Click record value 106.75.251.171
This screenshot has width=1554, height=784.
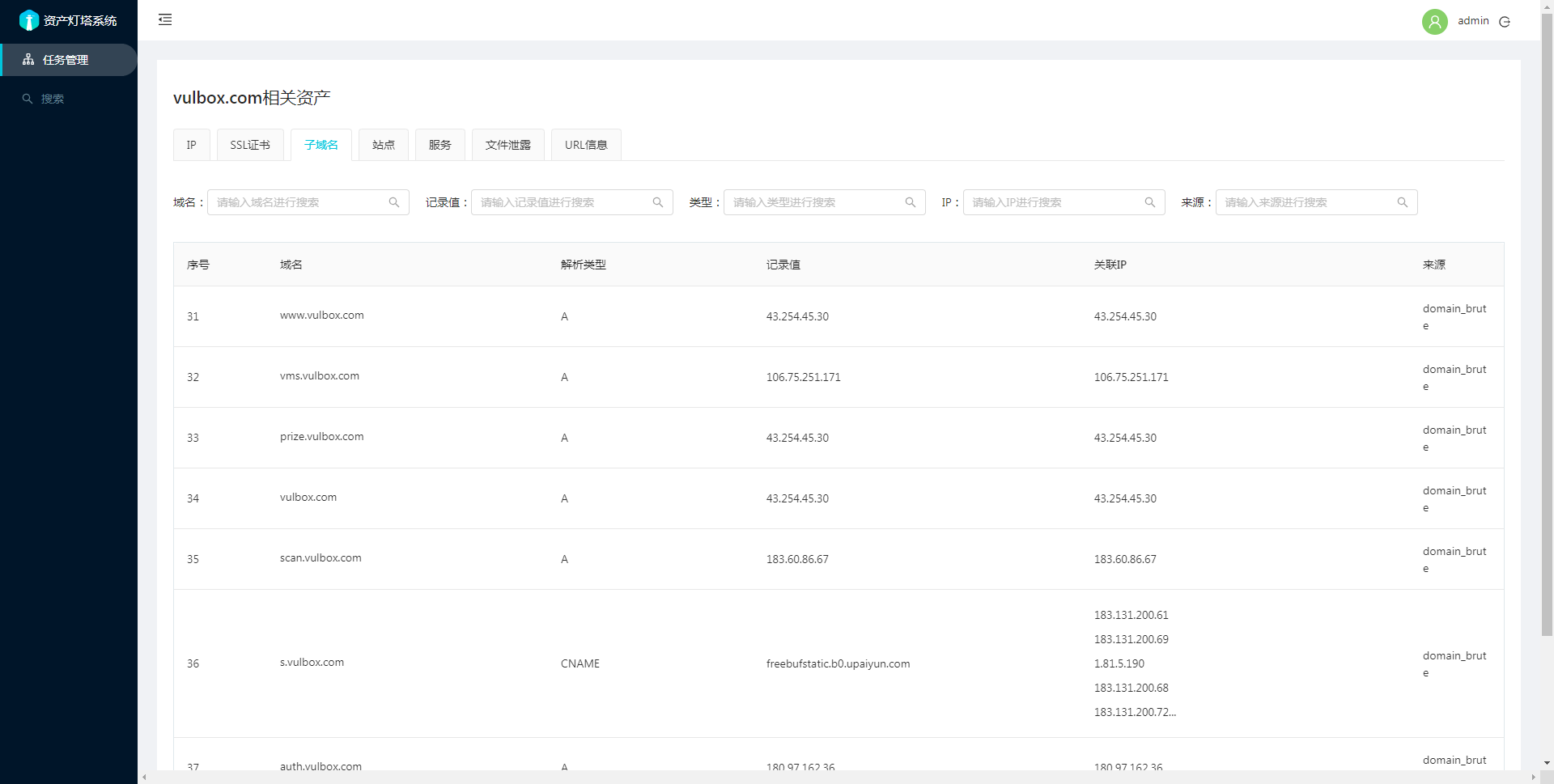(x=804, y=377)
